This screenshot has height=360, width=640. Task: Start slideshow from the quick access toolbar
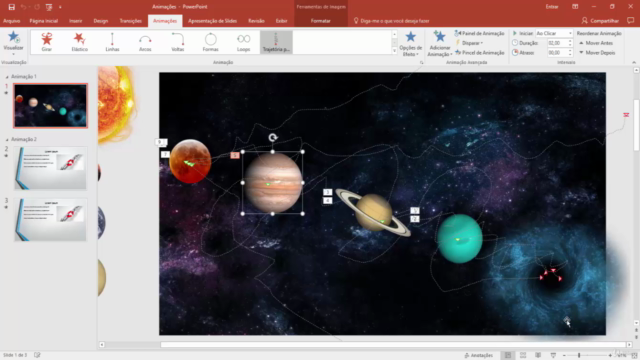pos(49,7)
